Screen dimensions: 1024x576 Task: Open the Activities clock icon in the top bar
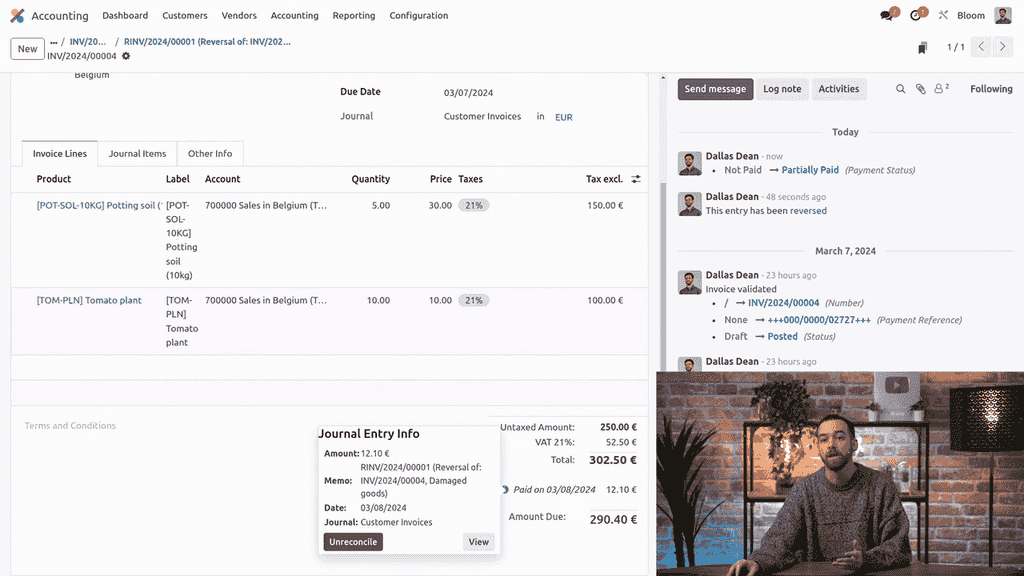click(x=915, y=15)
